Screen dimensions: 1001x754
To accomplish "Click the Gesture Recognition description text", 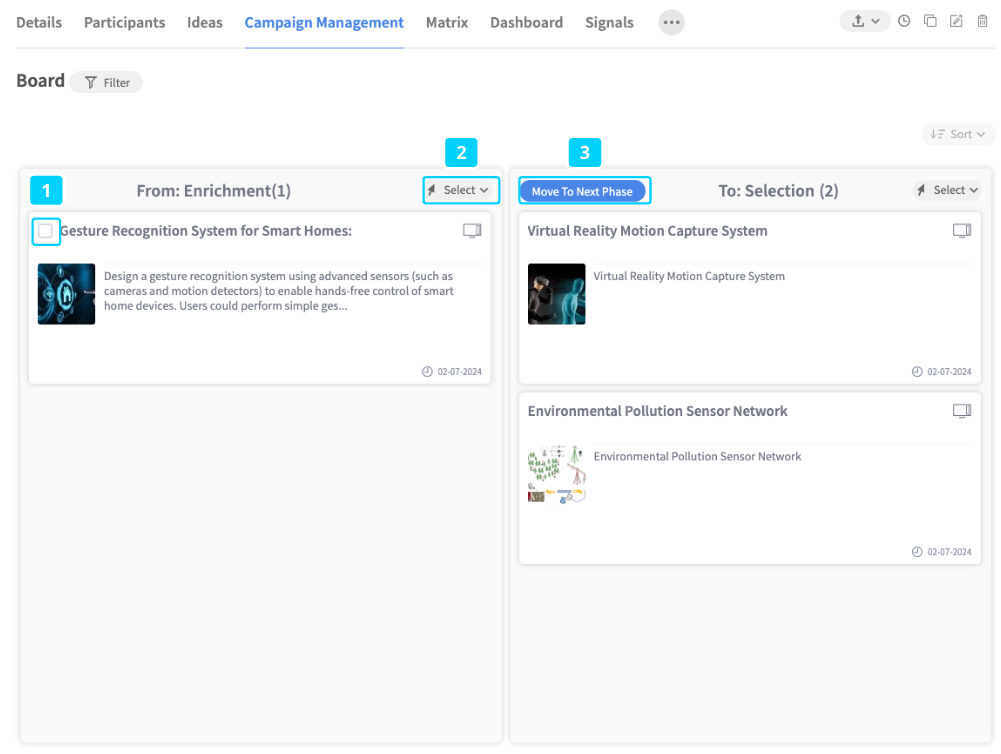I will [x=279, y=290].
